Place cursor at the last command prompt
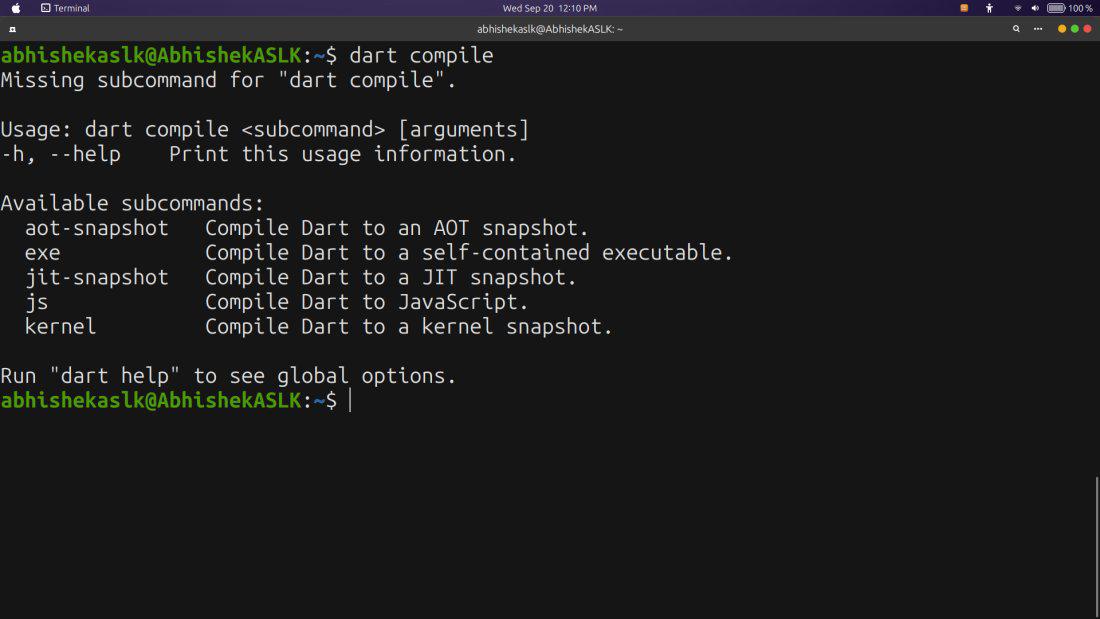 pos(350,401)
